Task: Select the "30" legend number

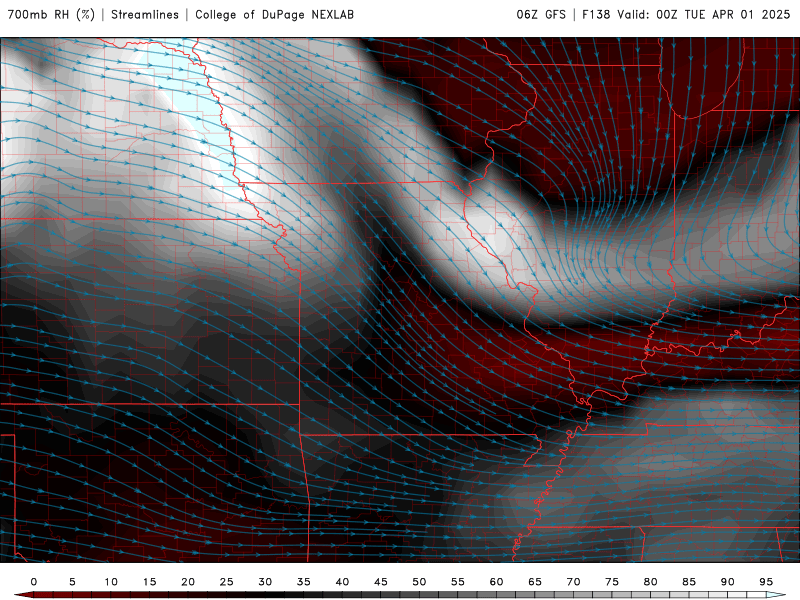Action: coord(265,582)
